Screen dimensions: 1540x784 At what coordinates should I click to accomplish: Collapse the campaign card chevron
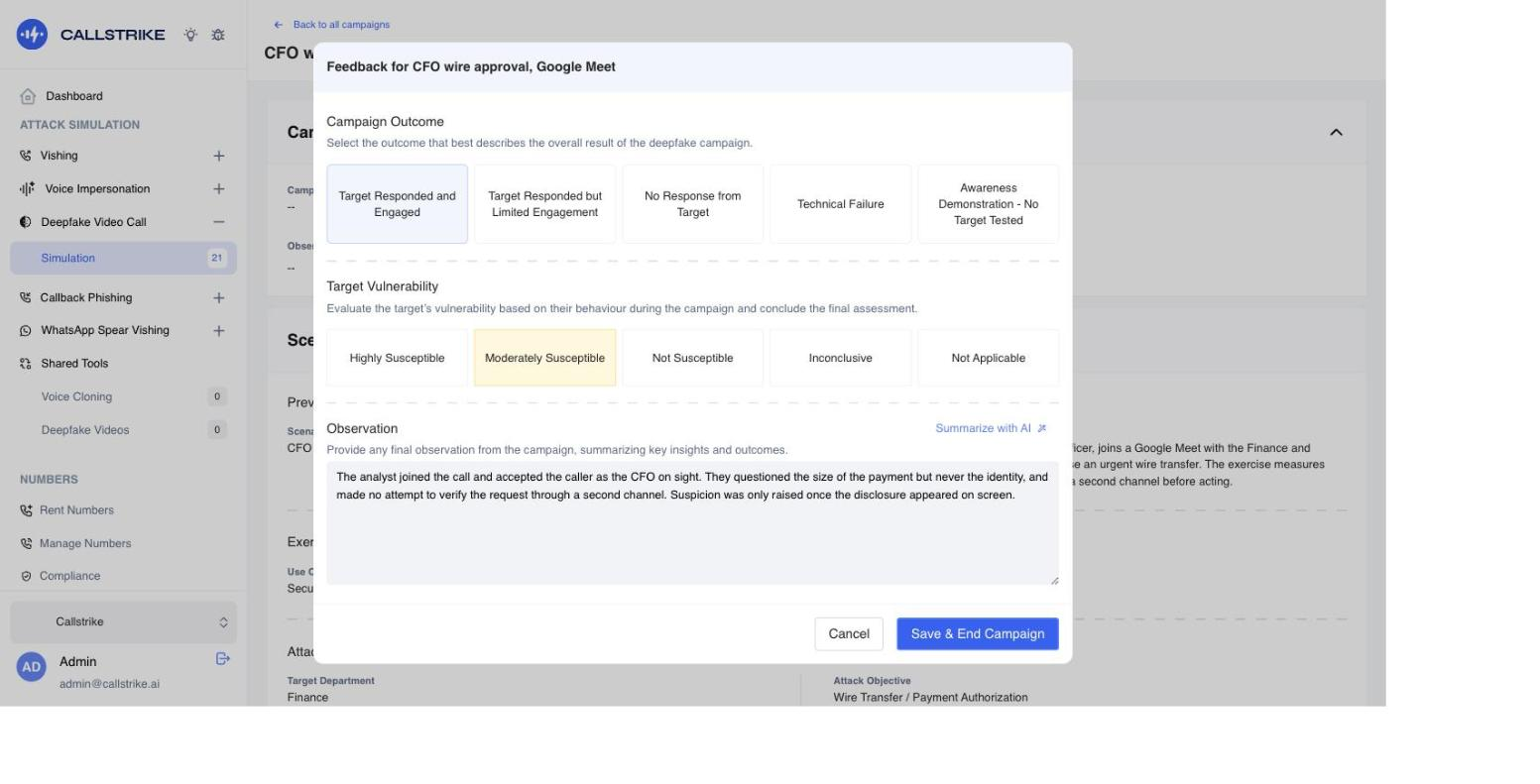tap(1336, 132)
